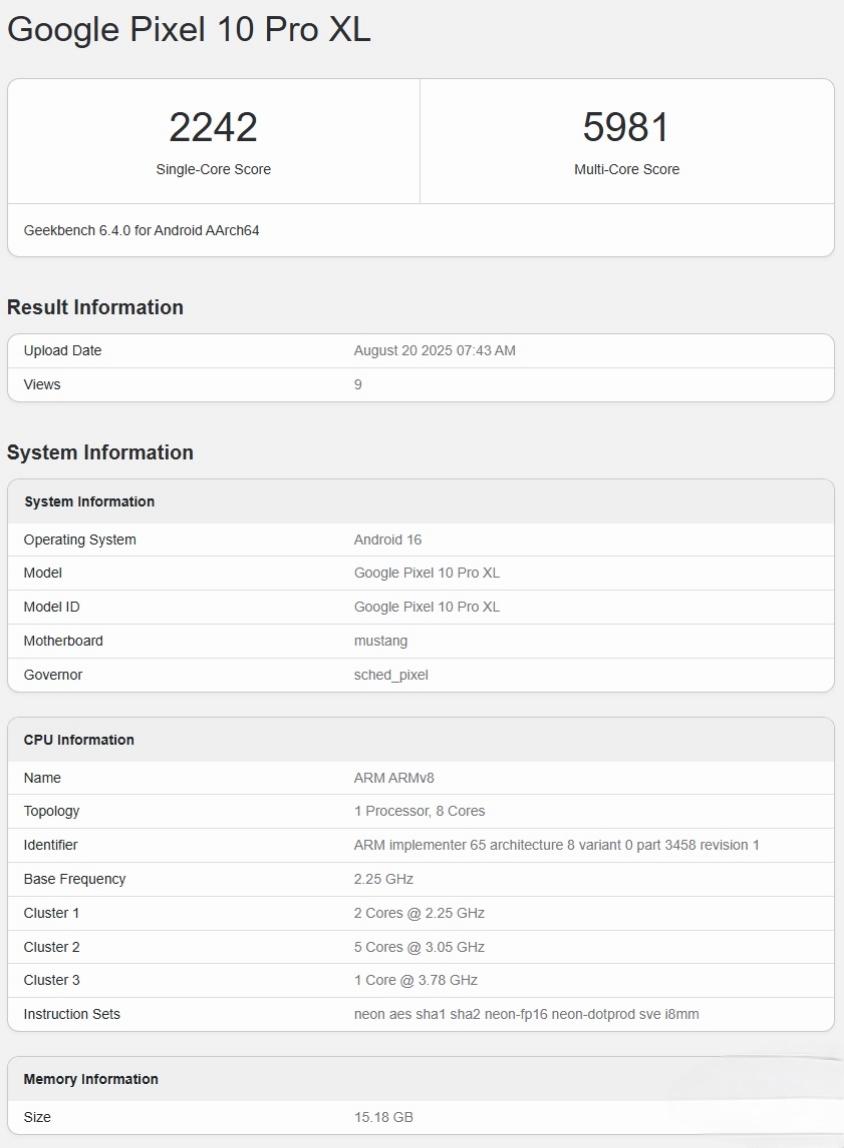This screenshot has width=844, height=1148.
Task: Click the Model ID row label
Action: (51, 607)
